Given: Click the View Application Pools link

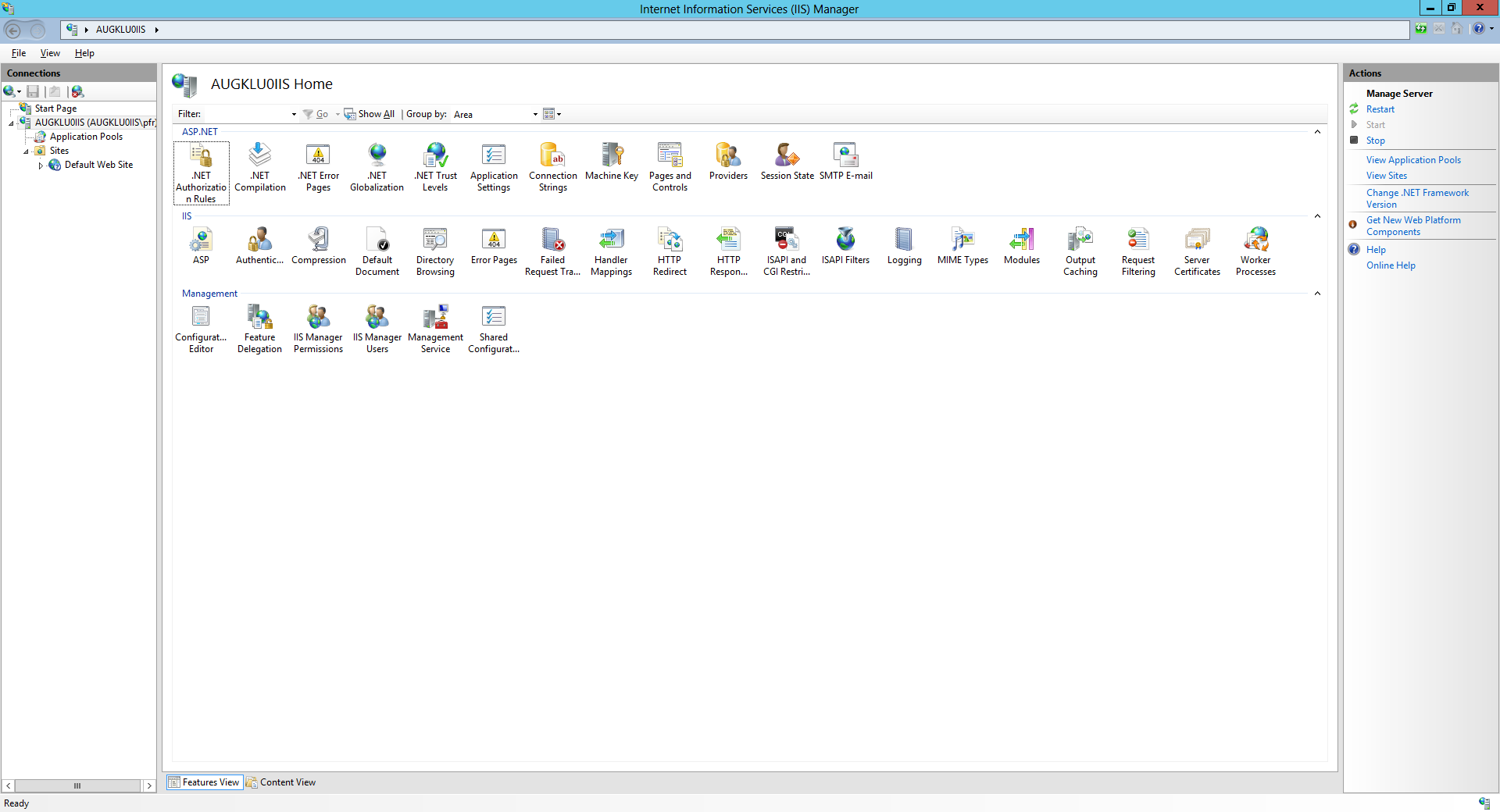Looking at the screenshot, I should [1412, 160].
